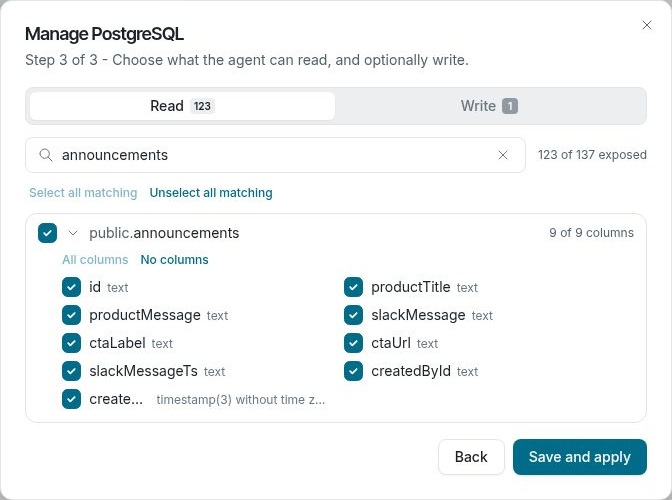Viewport: 672px width, 500px height.
Task: Click the public.announcements table name
Action: pos(164,233)
